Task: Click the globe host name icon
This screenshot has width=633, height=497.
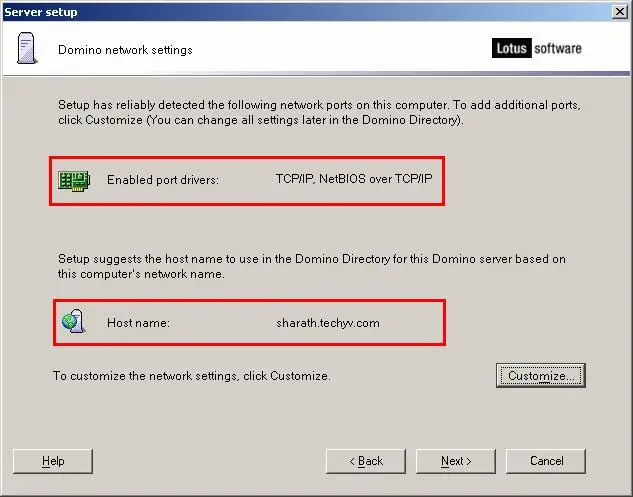Action: point(73,322)
